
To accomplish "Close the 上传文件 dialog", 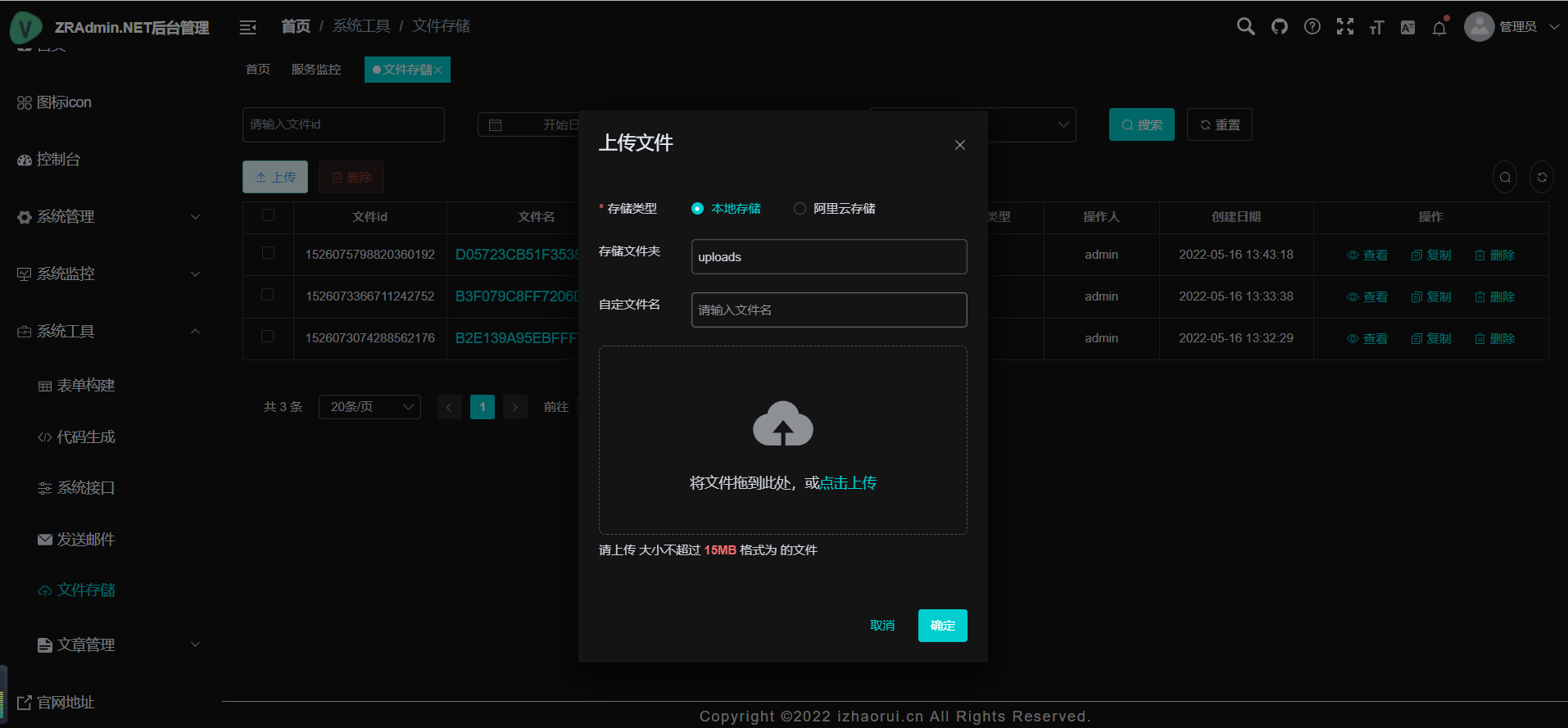I will tap(959, 145).
